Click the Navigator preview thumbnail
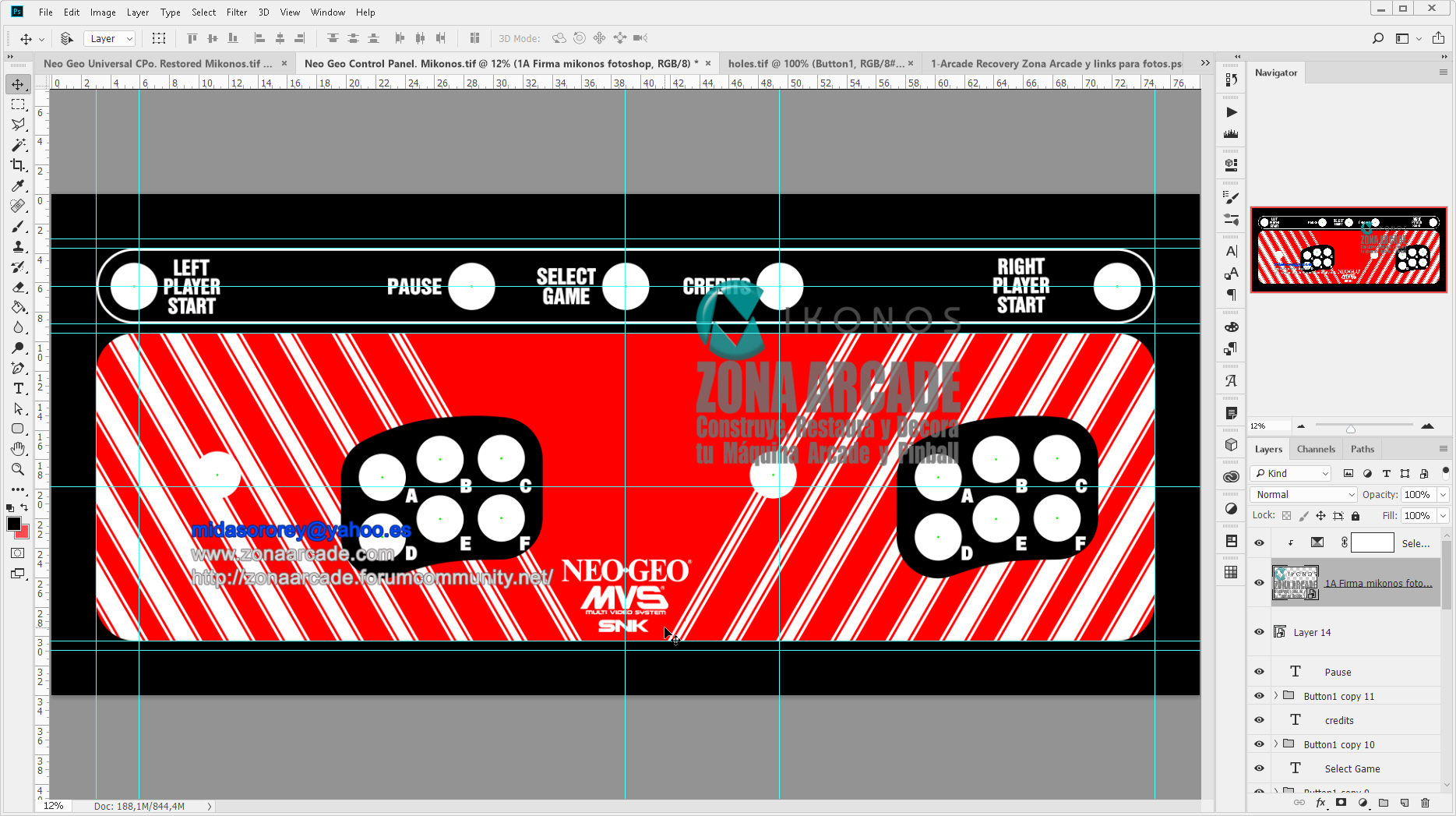This screenshot has width=1456, height=816. click(x=1349, y=249)
